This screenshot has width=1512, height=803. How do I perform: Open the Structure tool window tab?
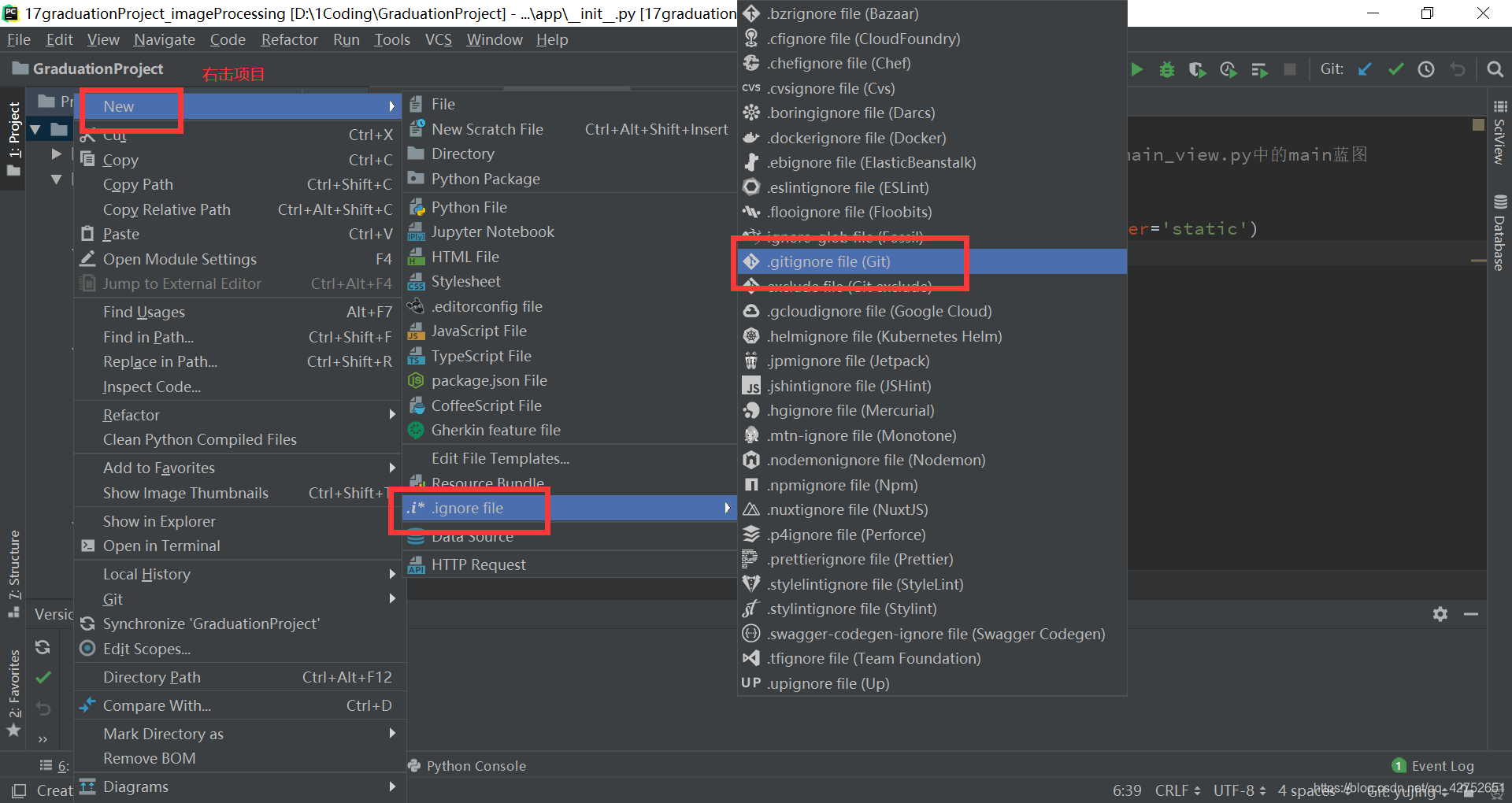(14, 573)
